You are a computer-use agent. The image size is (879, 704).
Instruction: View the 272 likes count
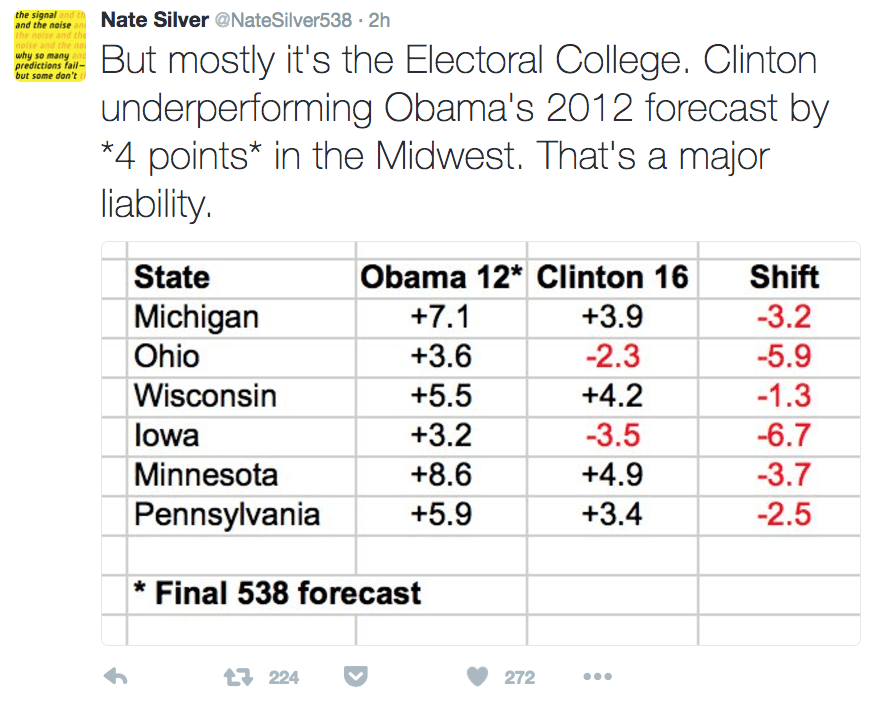click(519, 678)
